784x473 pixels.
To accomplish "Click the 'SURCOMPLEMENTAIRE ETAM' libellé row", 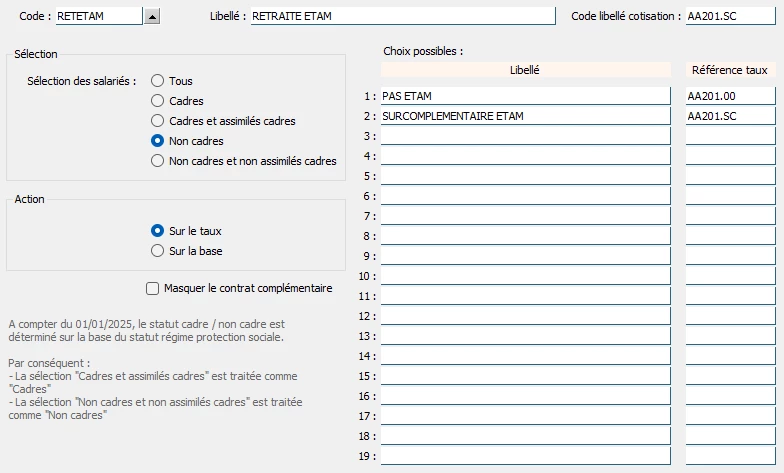I will tap(525, 116).
